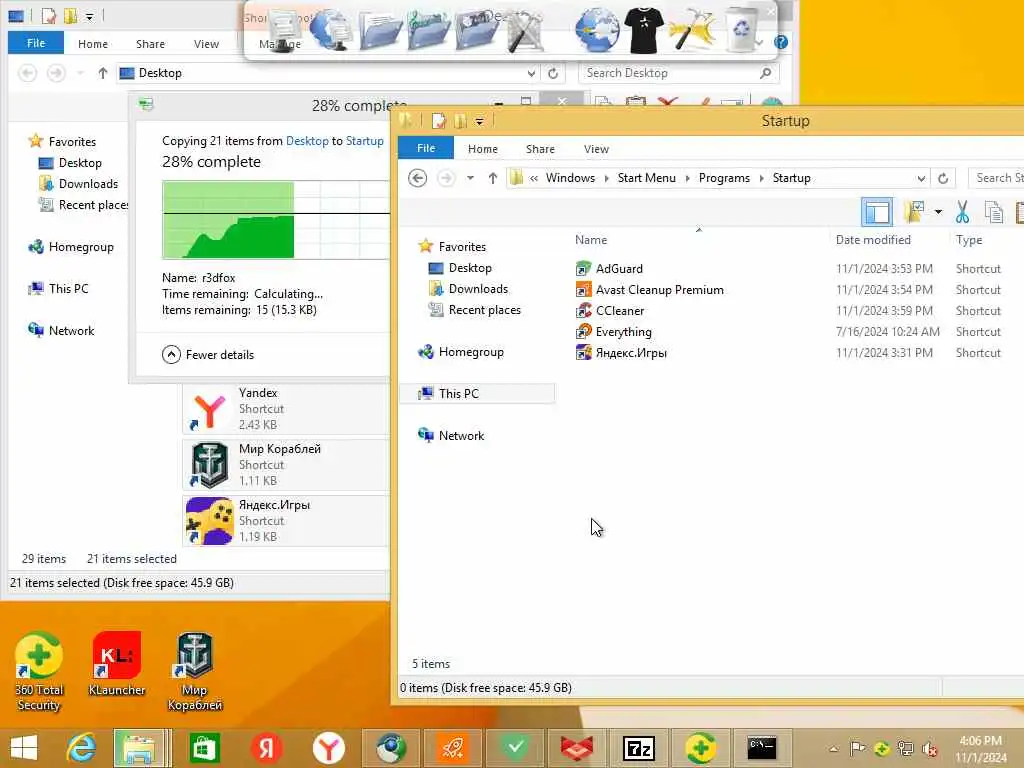
Task: Click the hammer with yellow spark dock icon
Action: click(x=691, y=30)
